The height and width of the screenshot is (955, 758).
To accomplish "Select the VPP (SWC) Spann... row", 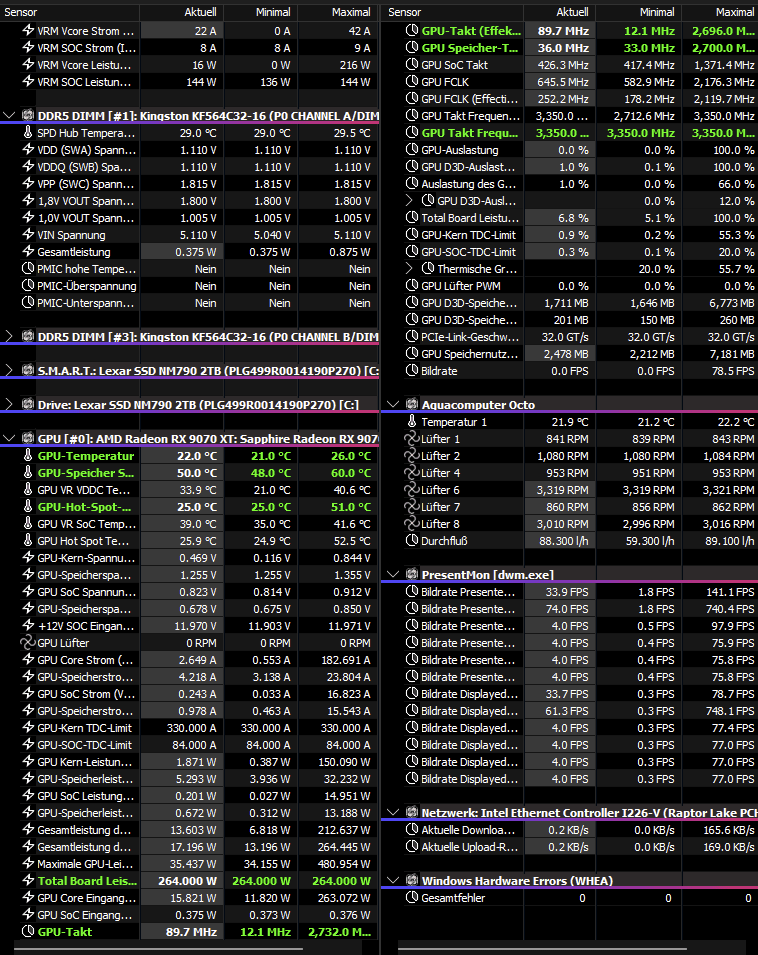I will pos(189,183).
